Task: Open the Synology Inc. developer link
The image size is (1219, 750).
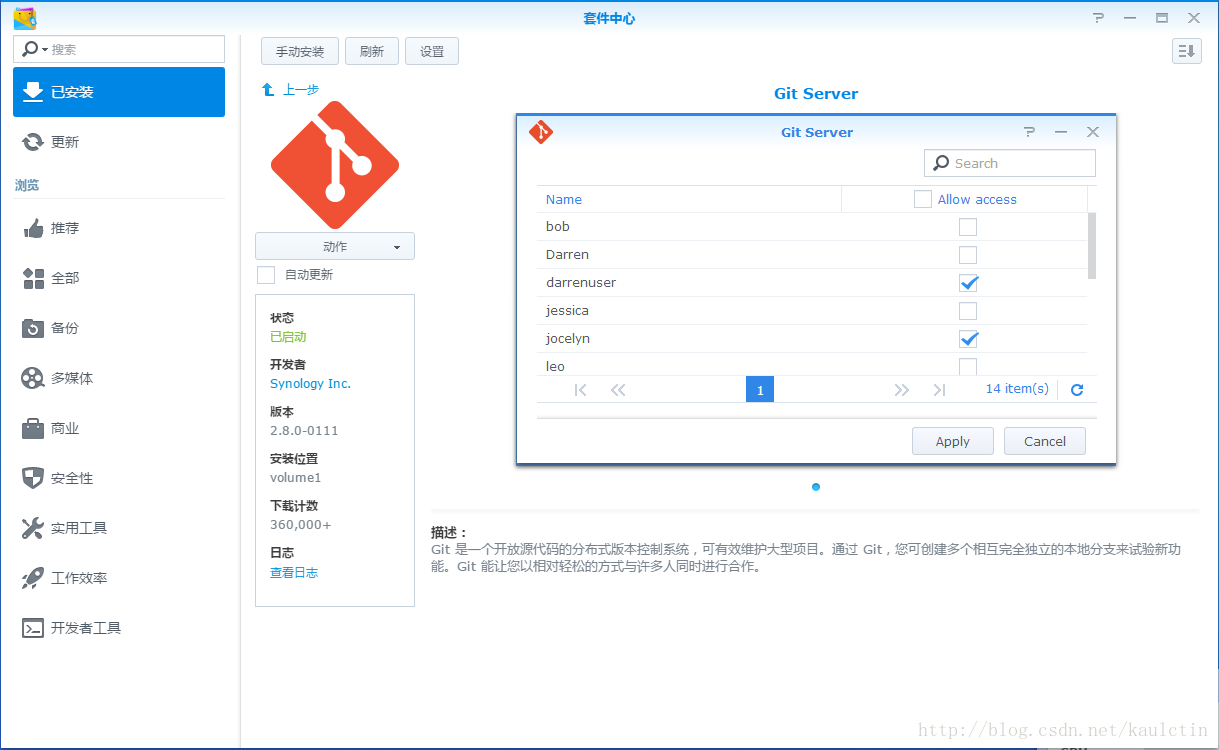Action: click(x=310, y=383)
